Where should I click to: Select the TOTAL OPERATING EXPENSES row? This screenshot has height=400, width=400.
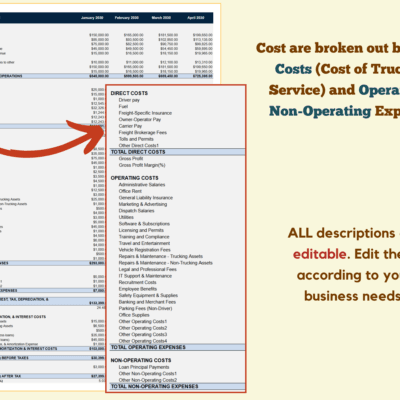point(177,347)
